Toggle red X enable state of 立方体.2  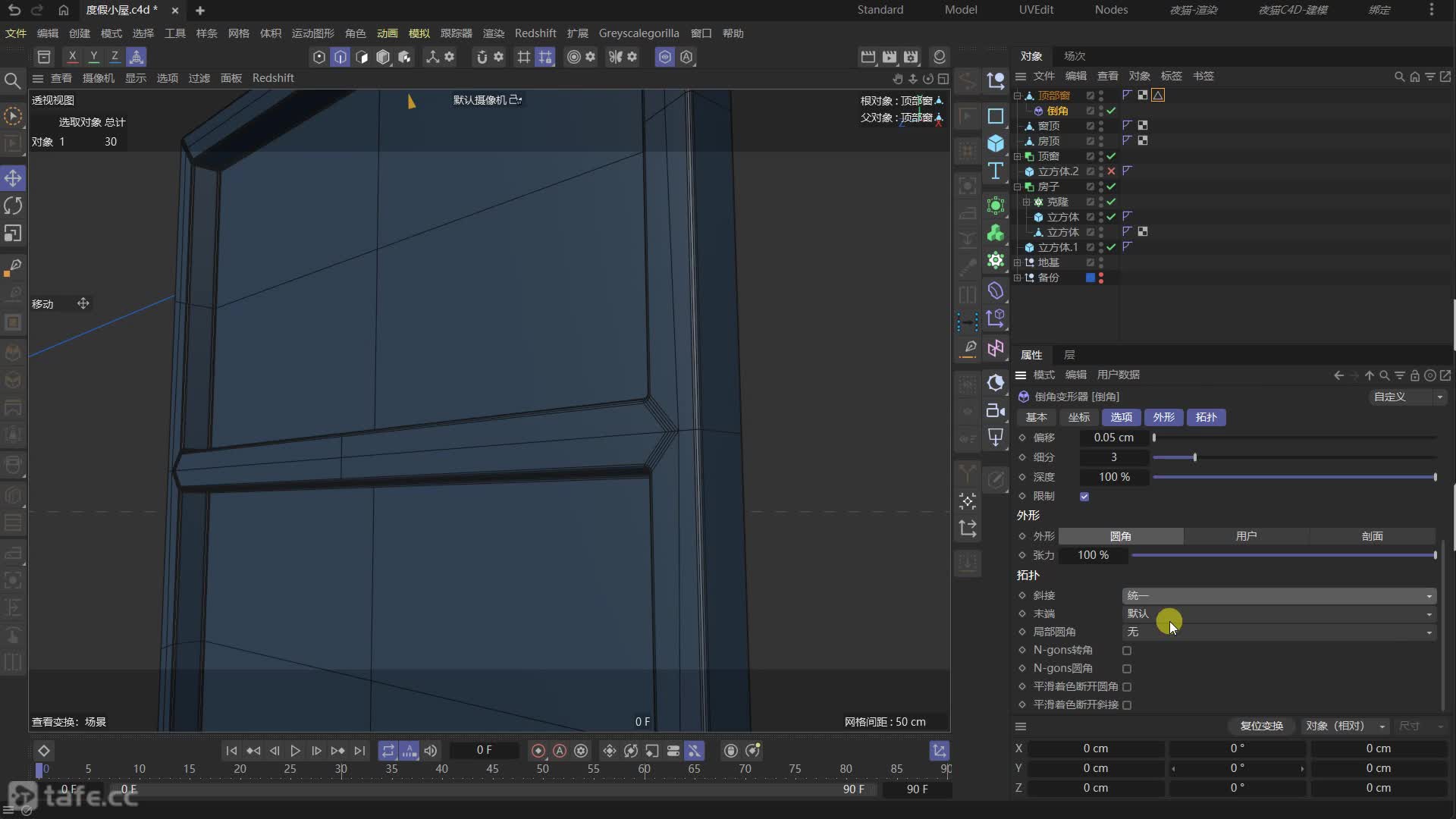[x=1111, y=171]
